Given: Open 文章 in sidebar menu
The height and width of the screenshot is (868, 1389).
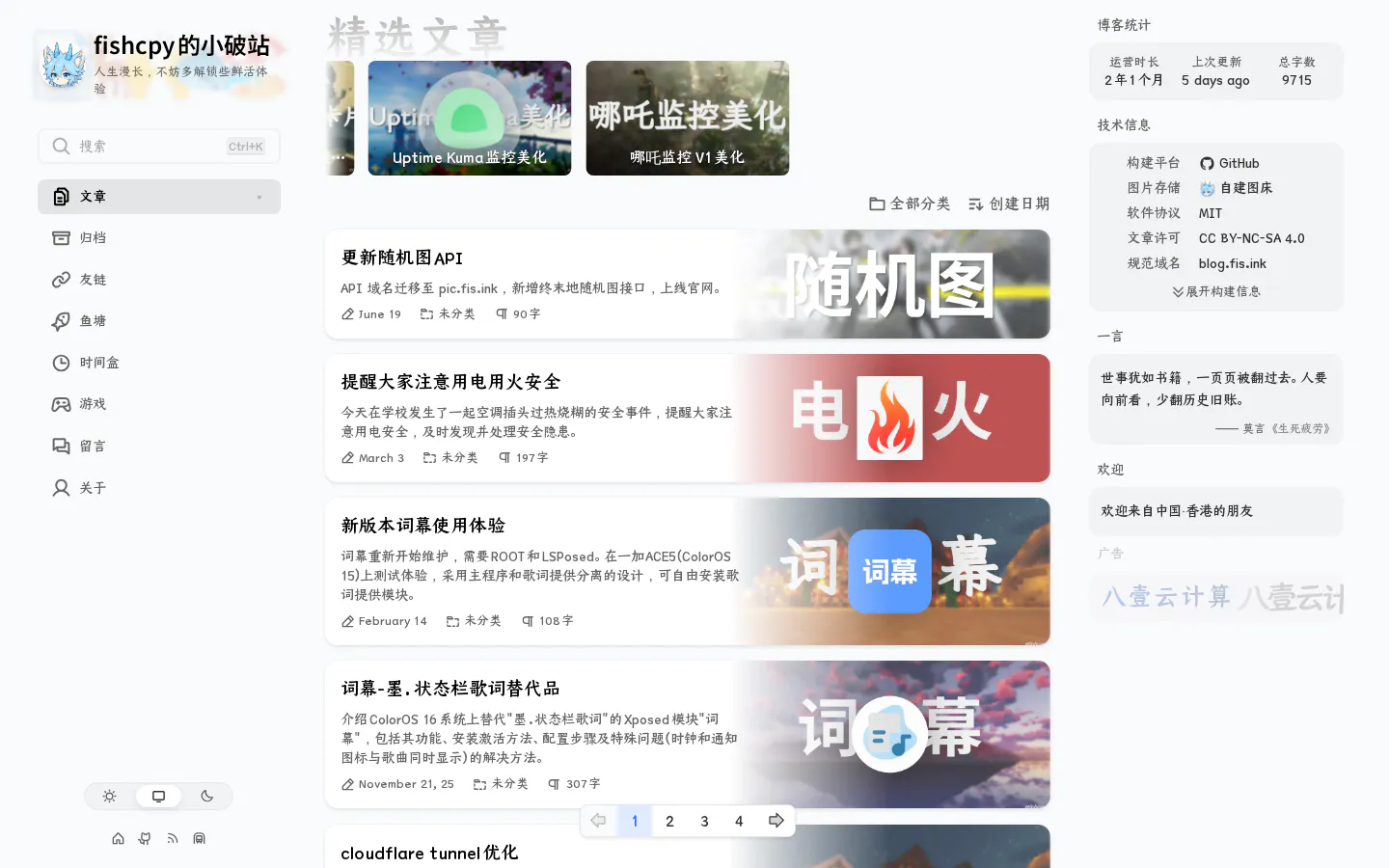Looking at the screenshot, I should (x=159, y=197).
